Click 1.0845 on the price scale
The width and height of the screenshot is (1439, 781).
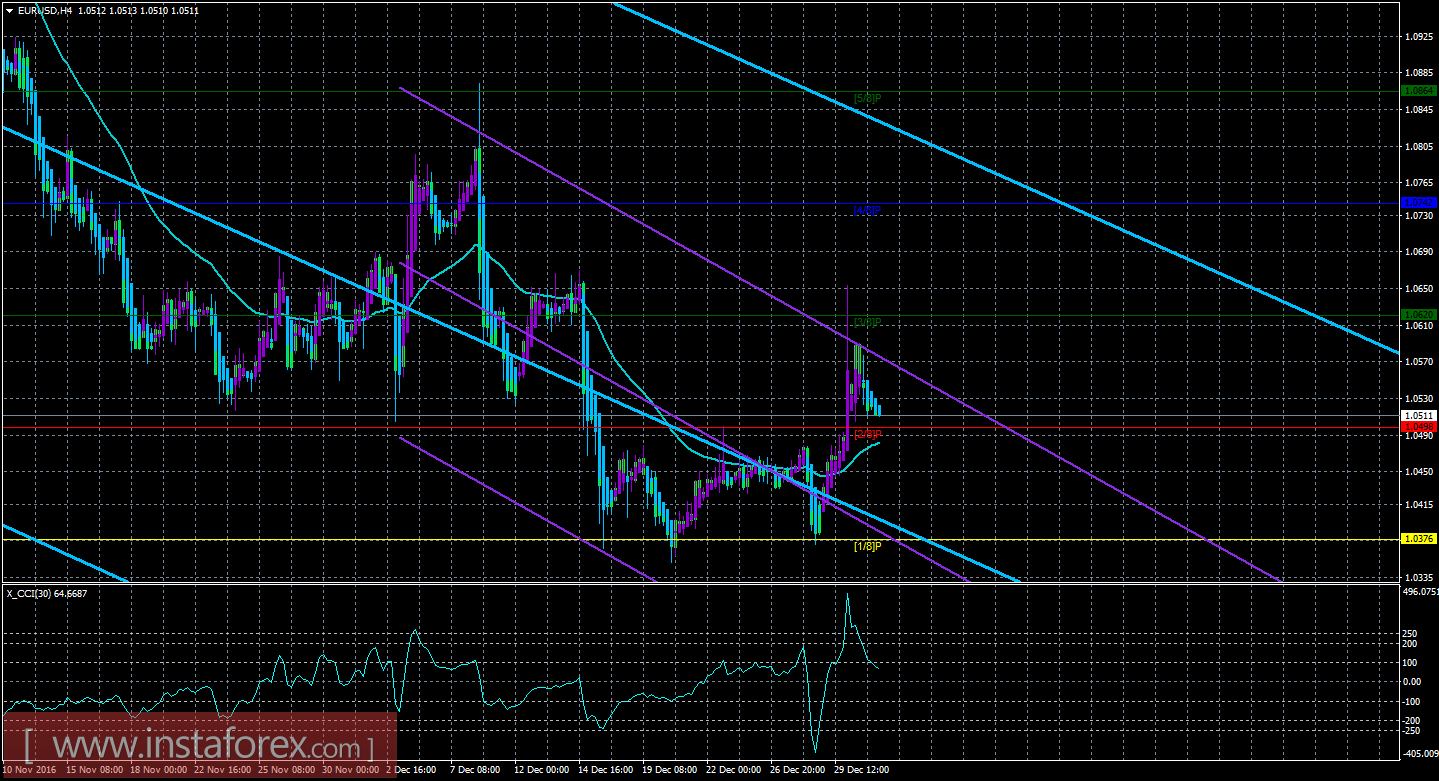(x=1420, y=110)
